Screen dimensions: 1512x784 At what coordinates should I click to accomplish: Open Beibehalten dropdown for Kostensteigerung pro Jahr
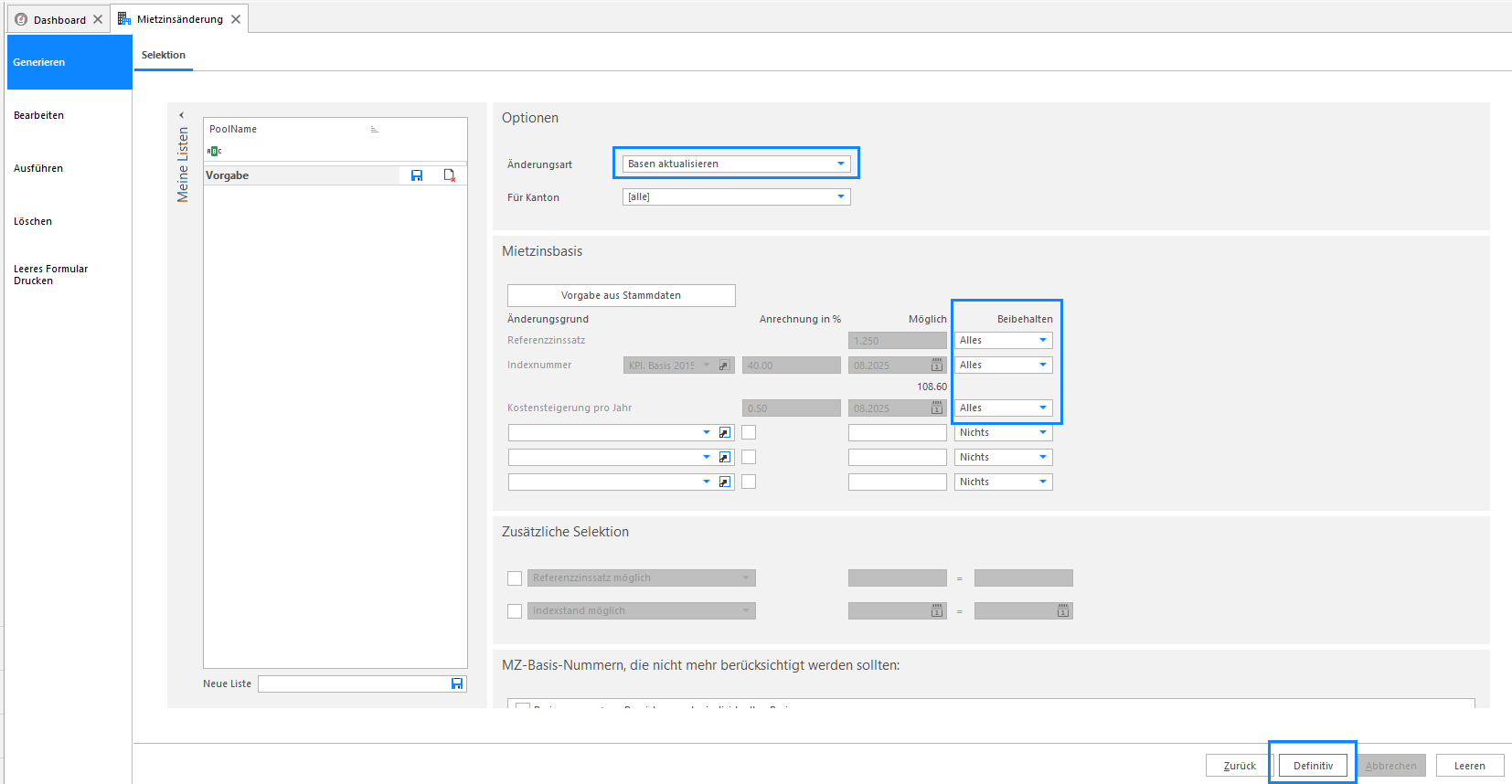coord(1003,408)
